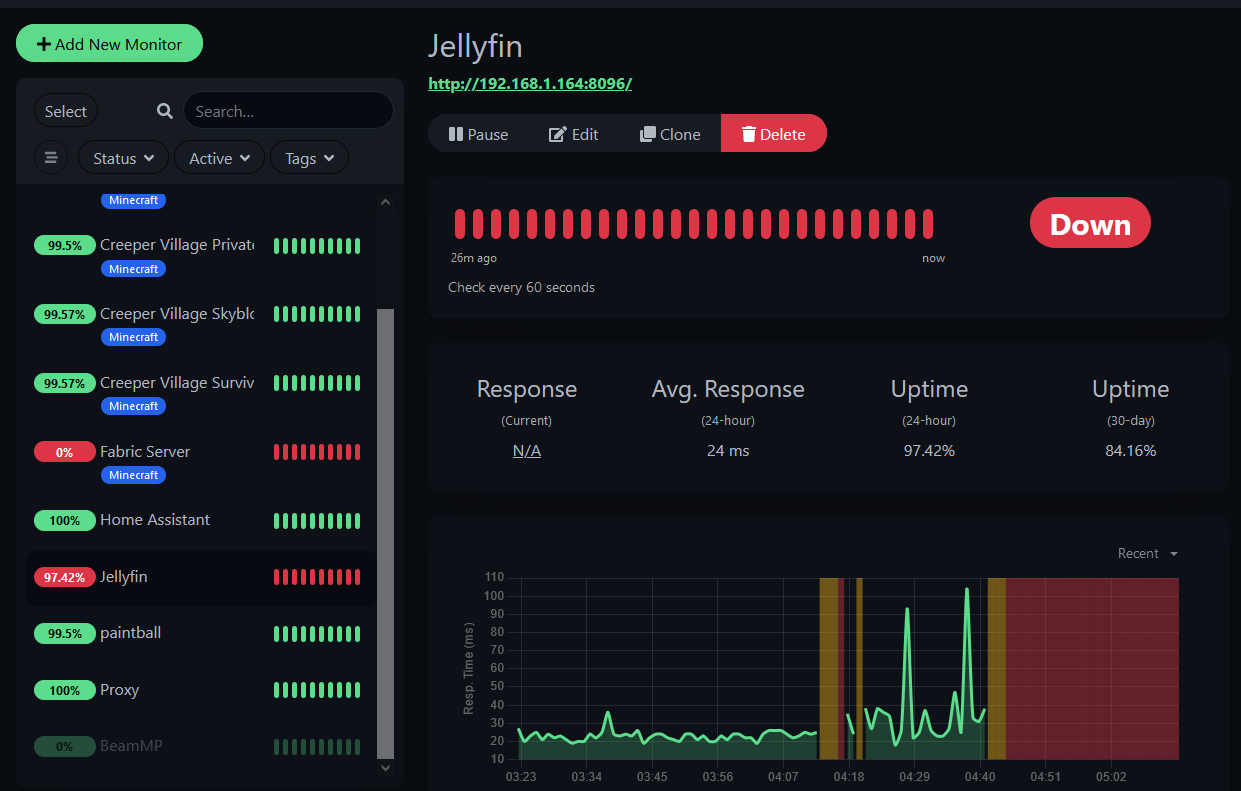The image size is (1241, 791).
Task: Click the scroll down arrow in monitor list
Action: (386, 768)
